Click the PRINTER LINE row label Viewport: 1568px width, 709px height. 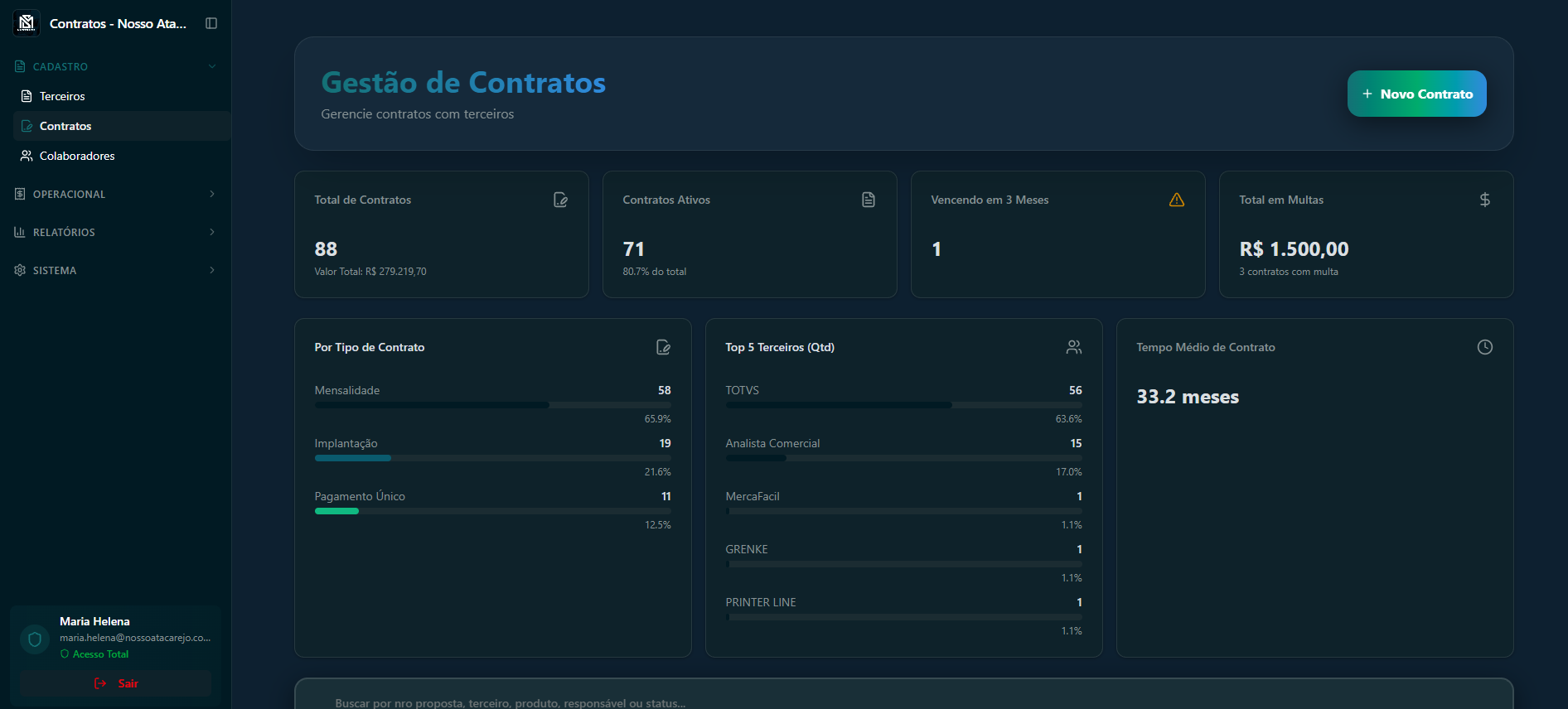pyautogui.click(x=761, y=602)
